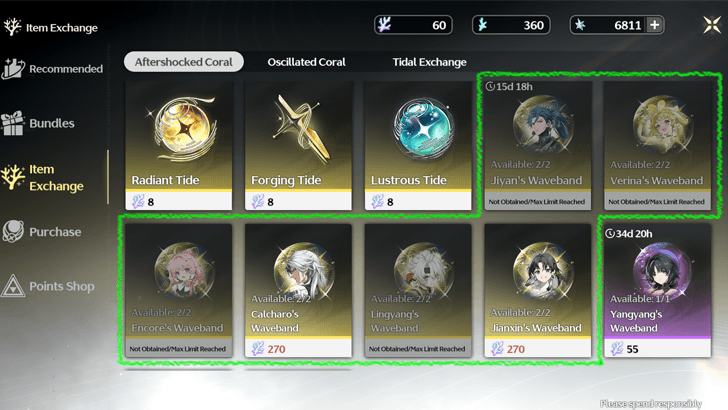Screen dimensions: 728x410
Task: Select the Aftershocked Coral tab
Action: click(x=183, y=62)
